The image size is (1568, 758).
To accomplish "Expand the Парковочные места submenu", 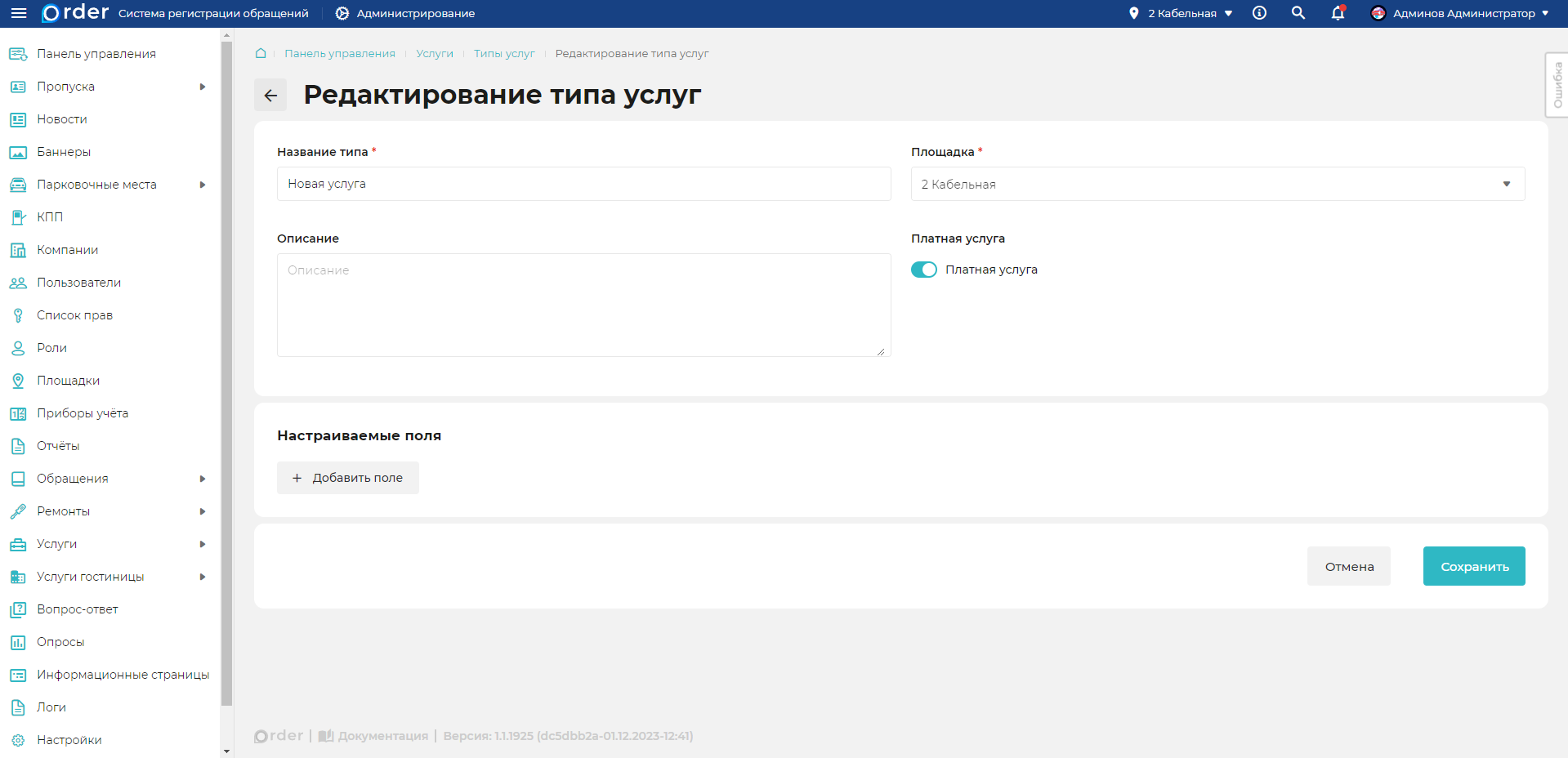I will tap(203, 185).
